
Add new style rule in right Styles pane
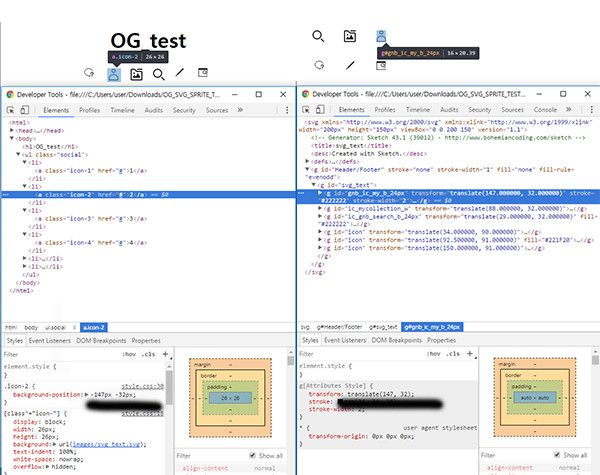coord(470,353)
